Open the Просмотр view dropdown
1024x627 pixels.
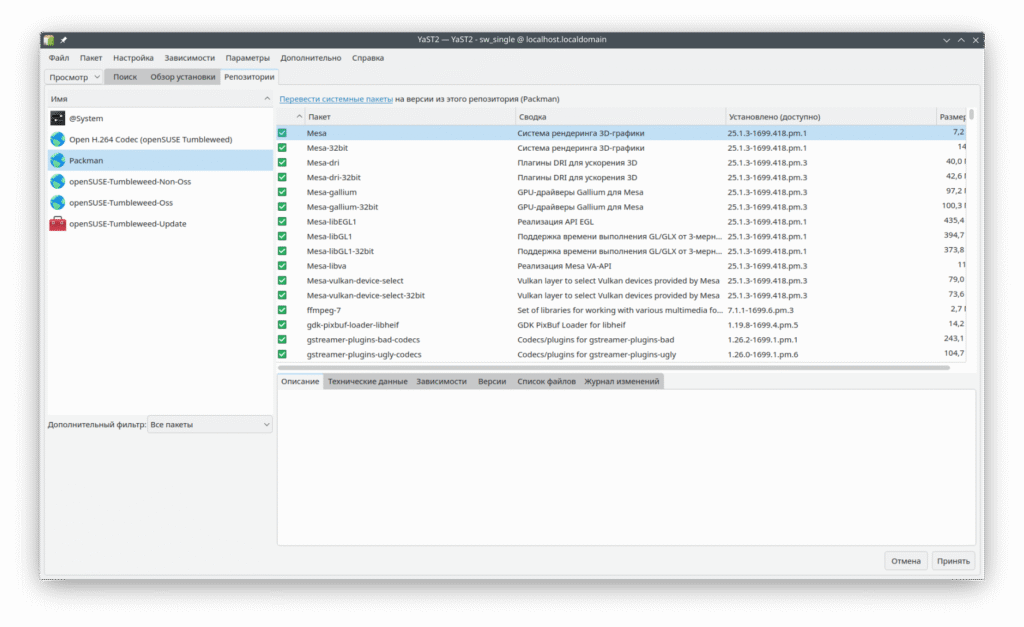(x=74, y=77)
